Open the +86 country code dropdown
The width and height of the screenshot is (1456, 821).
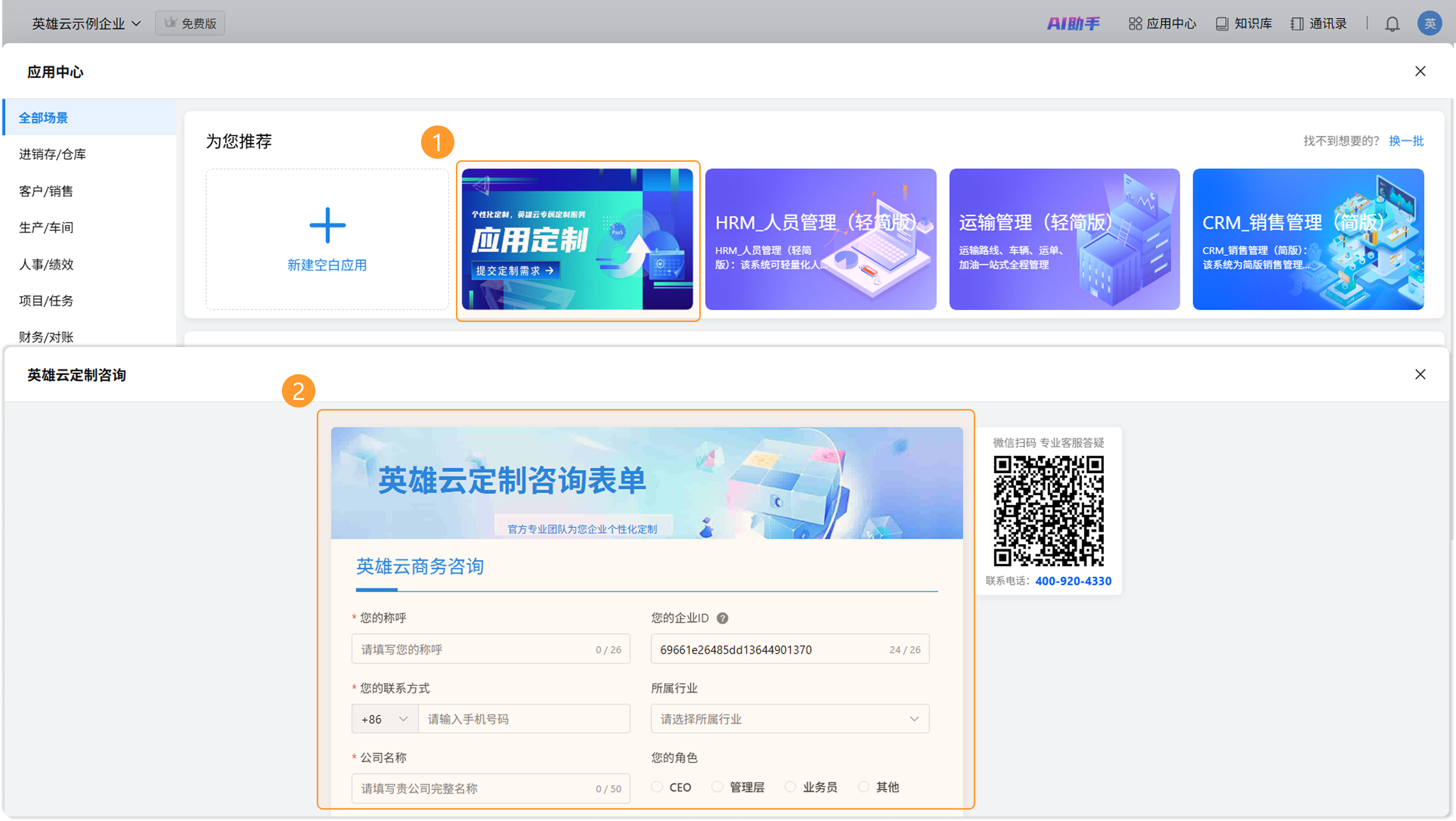384,719
